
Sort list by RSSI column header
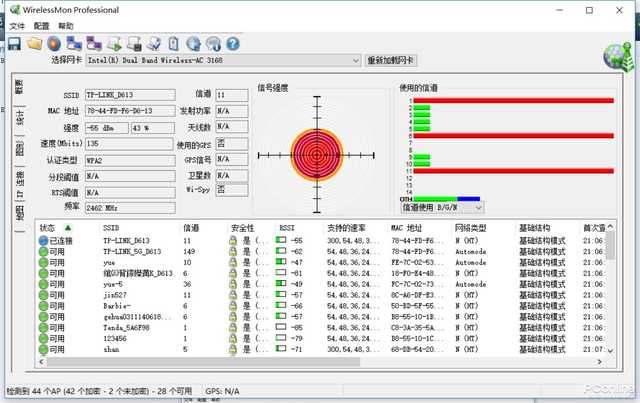pyautogui.click(x=287, y=228)
